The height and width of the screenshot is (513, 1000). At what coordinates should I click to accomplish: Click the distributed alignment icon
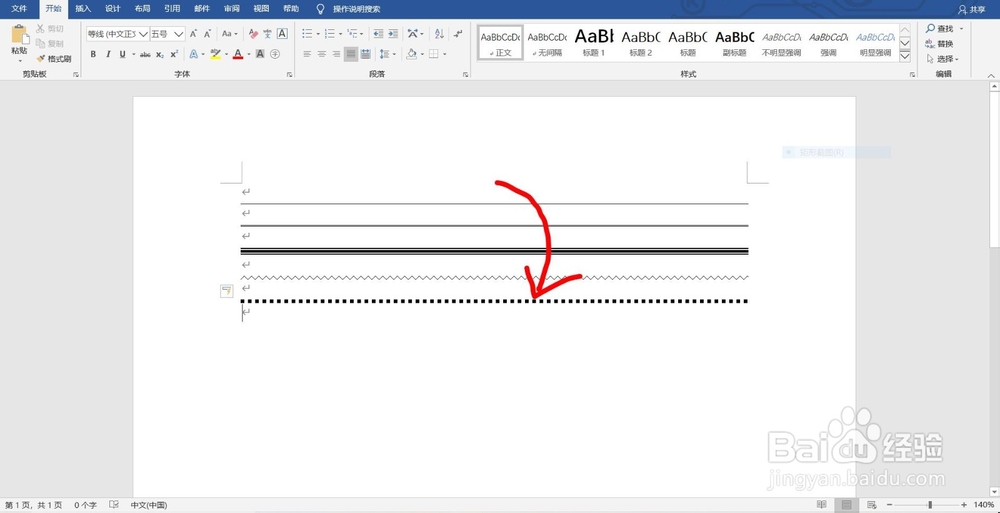click(x=365, y=54)
